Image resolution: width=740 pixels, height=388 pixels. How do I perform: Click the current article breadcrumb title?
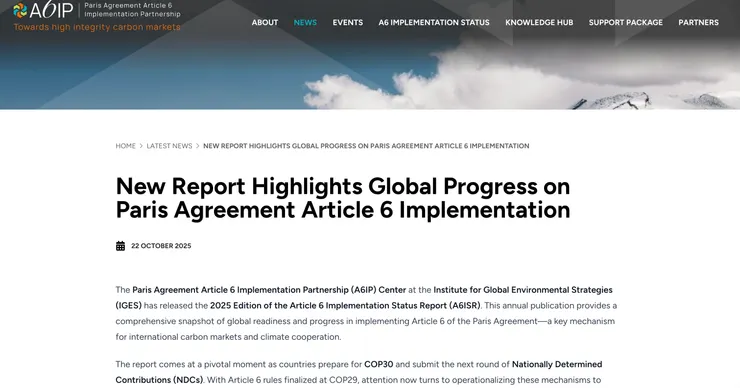366,146
